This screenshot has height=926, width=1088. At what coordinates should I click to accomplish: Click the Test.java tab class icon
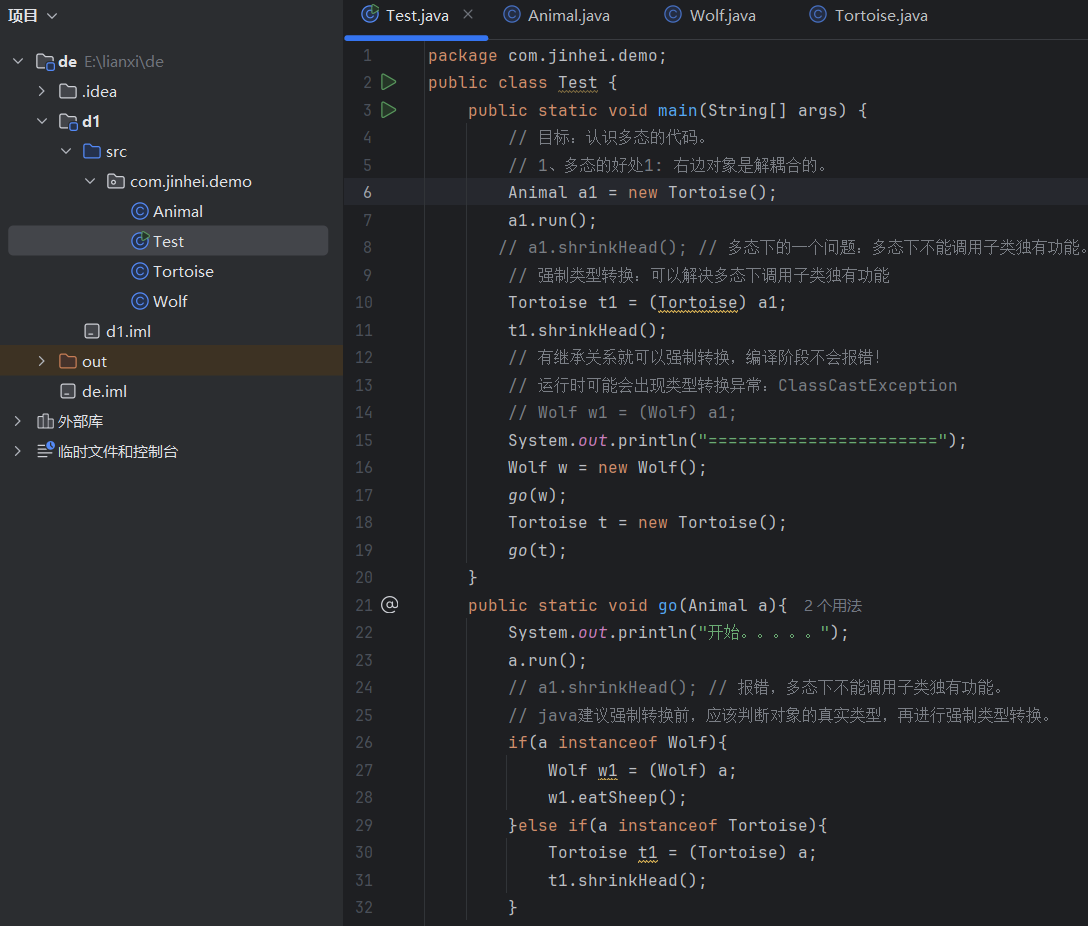tap(371, 14)
